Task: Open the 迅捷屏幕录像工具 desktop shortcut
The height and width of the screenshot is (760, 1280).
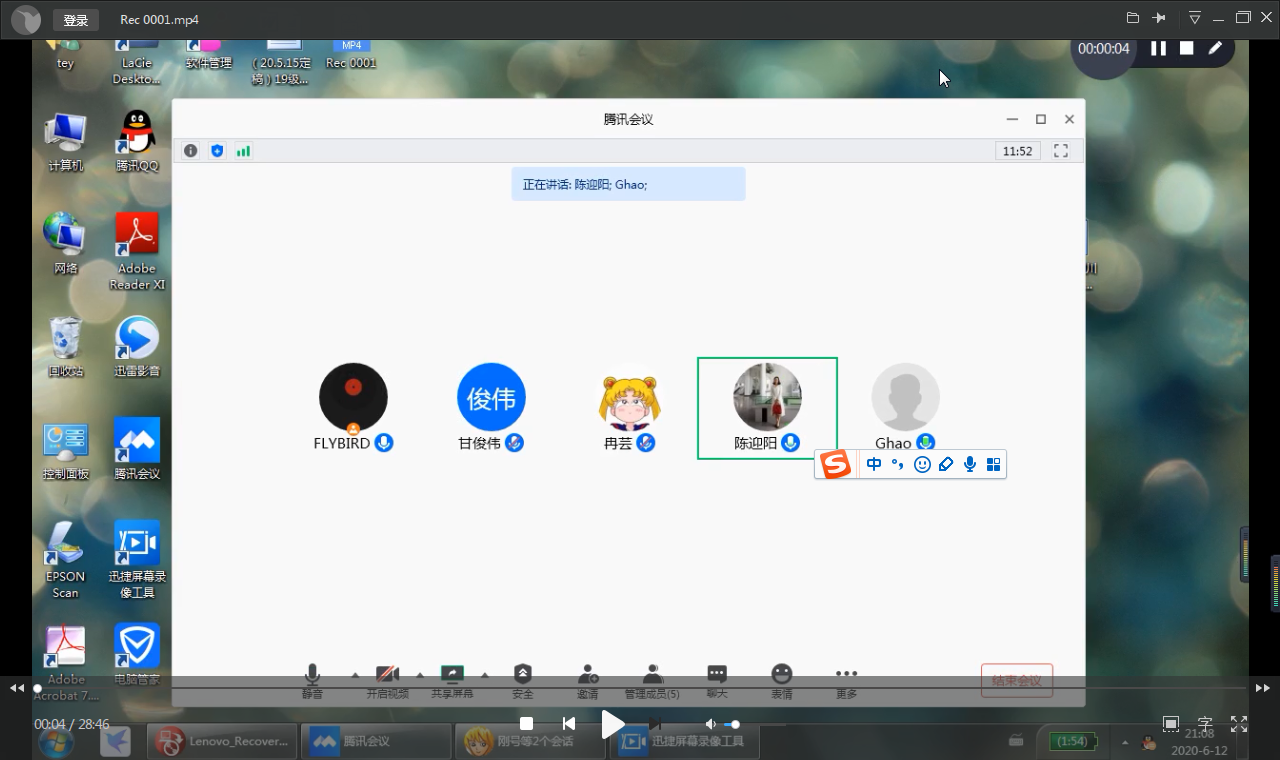Action: pos(137,559)
